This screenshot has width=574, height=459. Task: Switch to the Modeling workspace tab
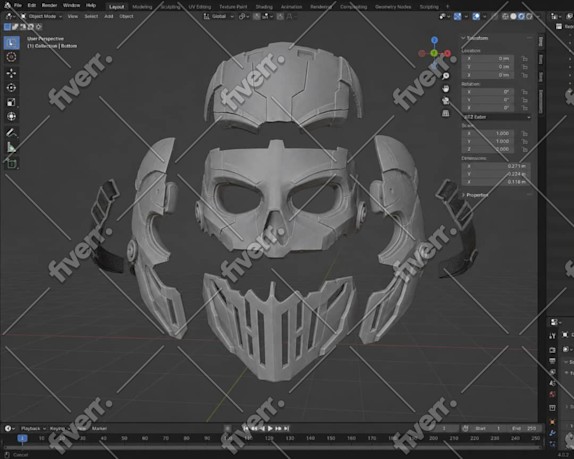[x=142, y=7]
